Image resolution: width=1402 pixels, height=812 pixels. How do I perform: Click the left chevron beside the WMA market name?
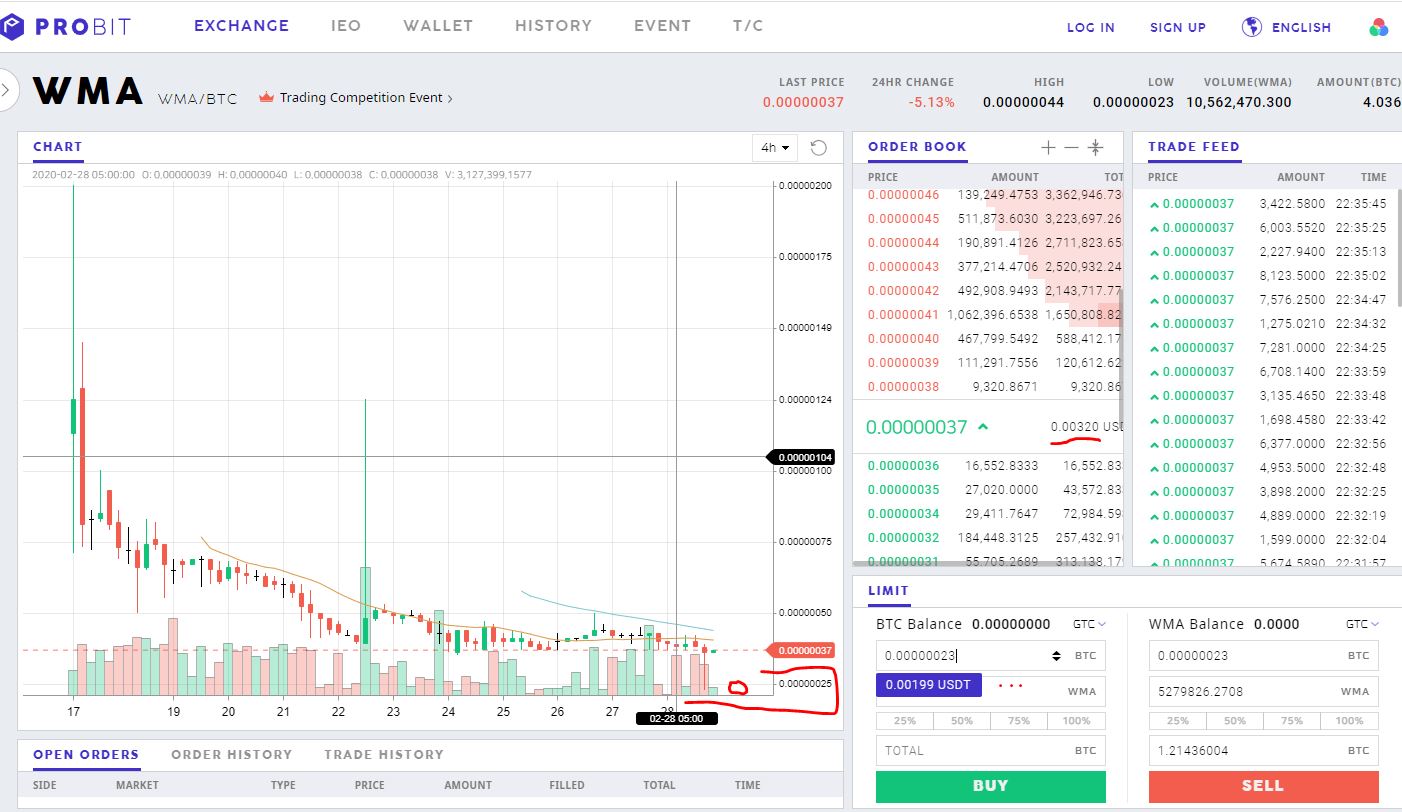click(x=8, y=90)
